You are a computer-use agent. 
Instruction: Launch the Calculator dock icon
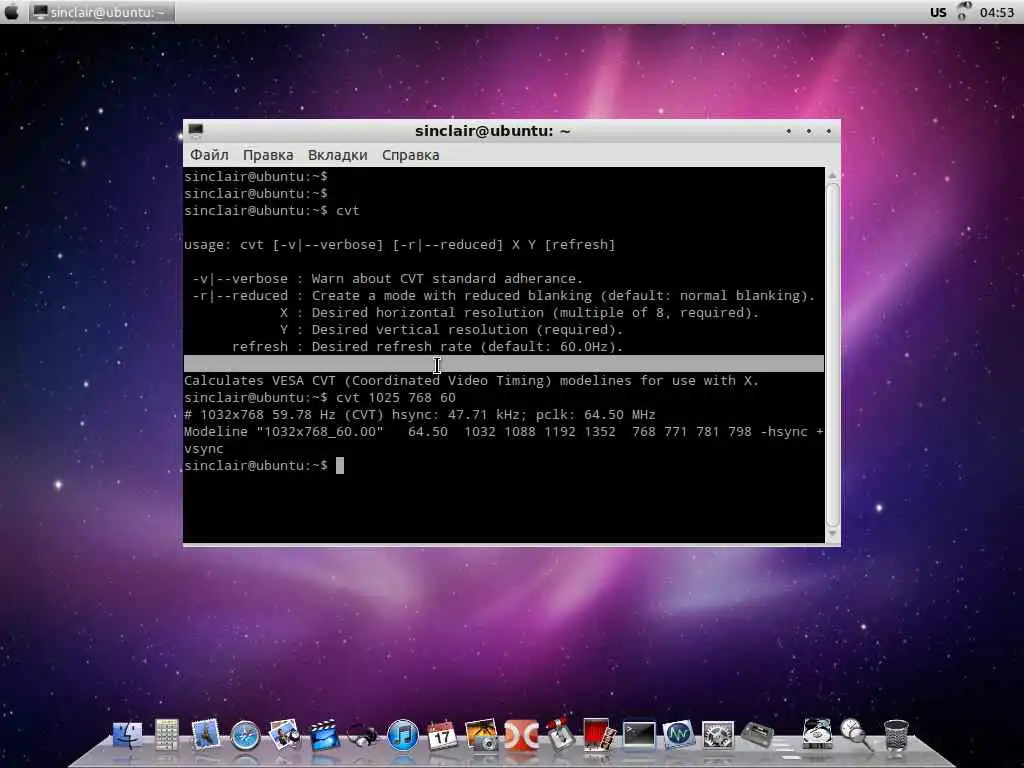167,735
